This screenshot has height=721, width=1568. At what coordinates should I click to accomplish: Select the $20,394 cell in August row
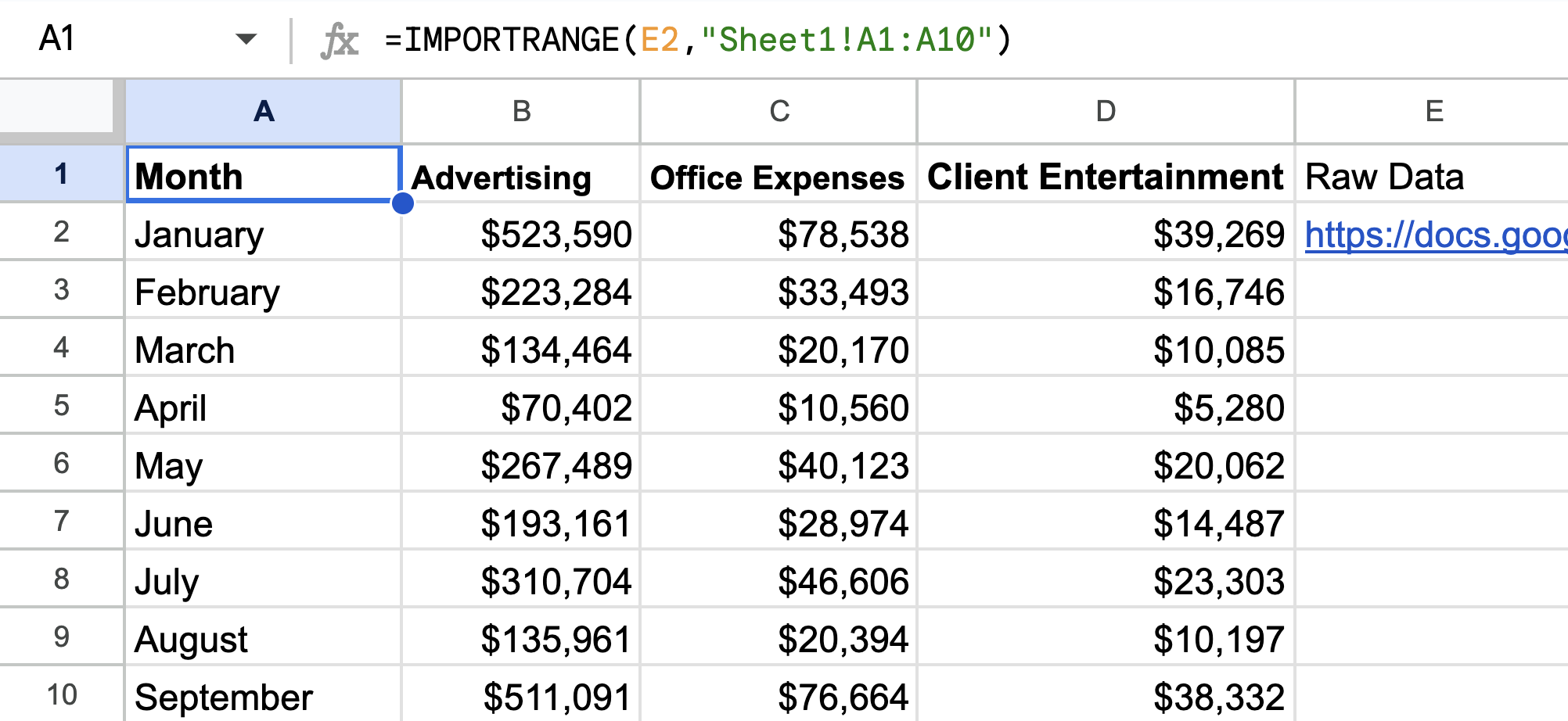tap(779, 637)
